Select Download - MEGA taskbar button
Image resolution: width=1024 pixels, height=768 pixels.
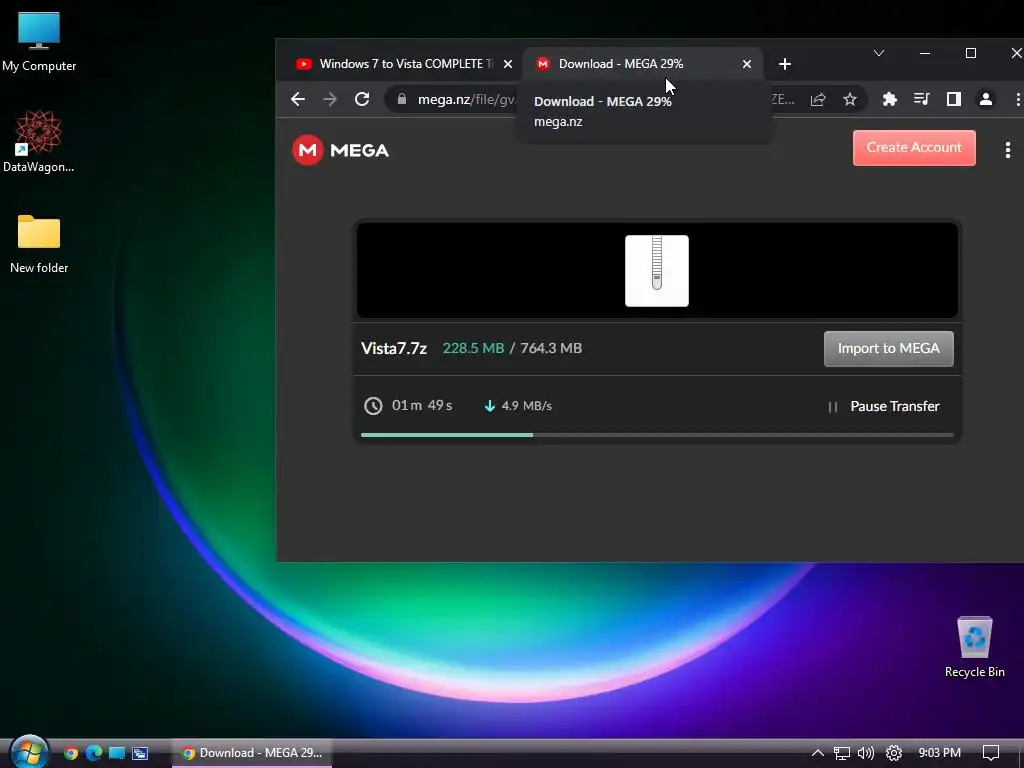[252, 753]
